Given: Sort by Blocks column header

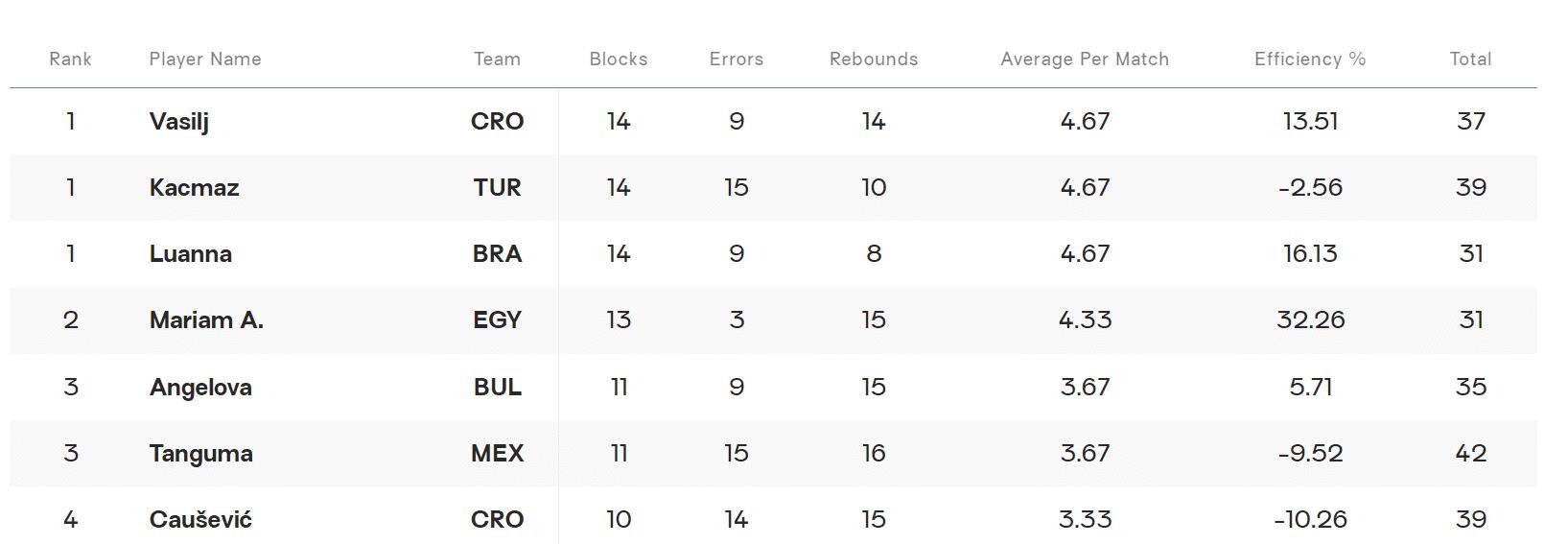Looking at the screenshot, I should pos(619,59).
